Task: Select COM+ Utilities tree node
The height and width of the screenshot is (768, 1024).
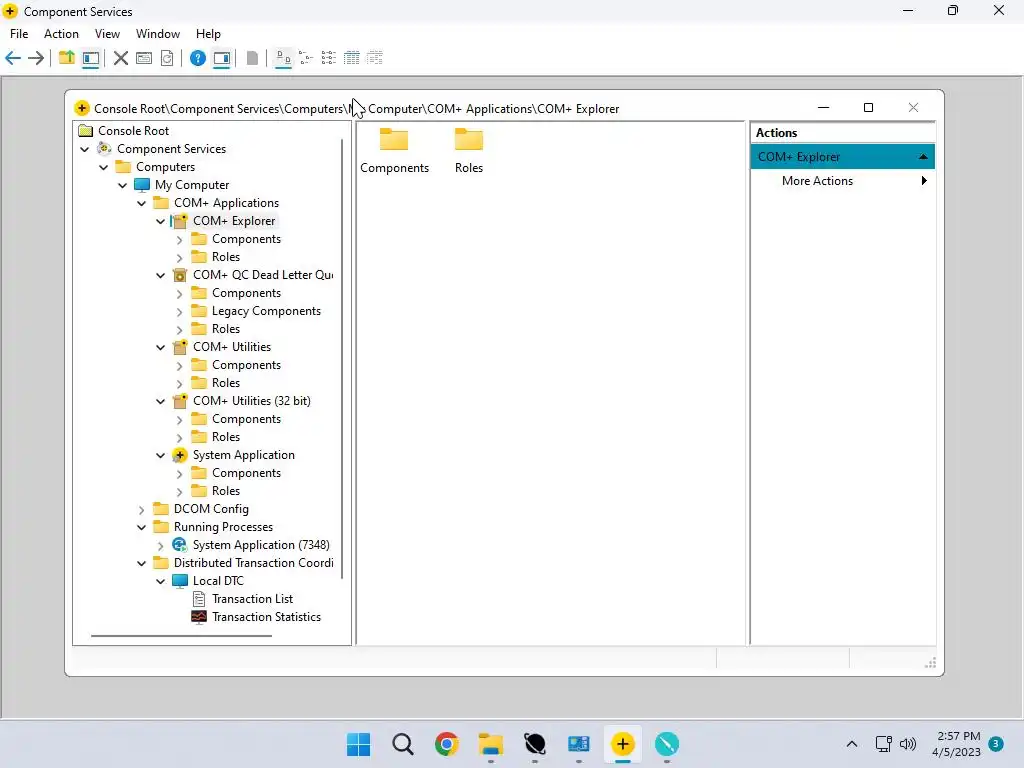Action: (232, 347)
